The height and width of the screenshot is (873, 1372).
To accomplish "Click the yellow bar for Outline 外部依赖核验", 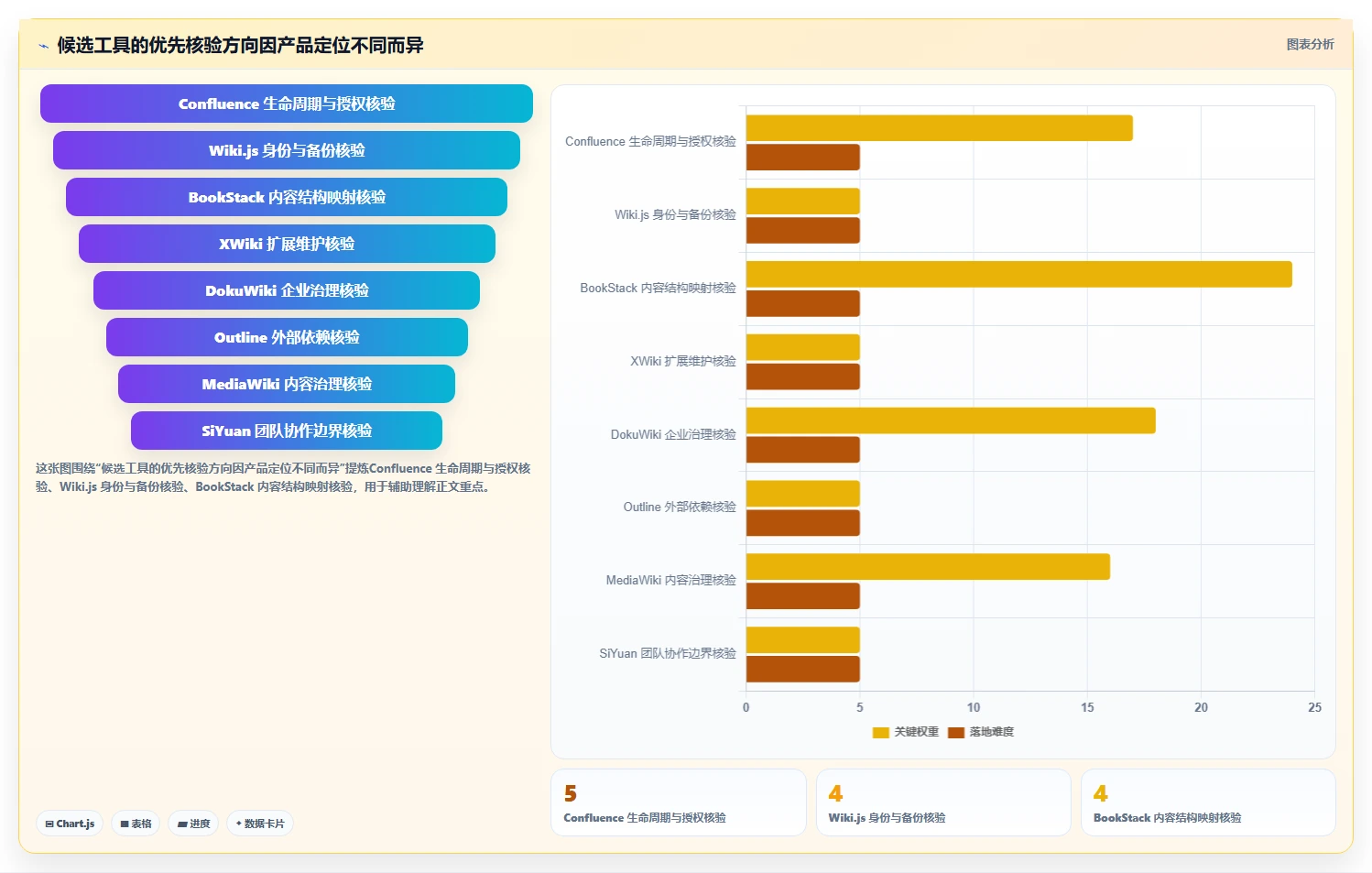I will tap(802, 494).
